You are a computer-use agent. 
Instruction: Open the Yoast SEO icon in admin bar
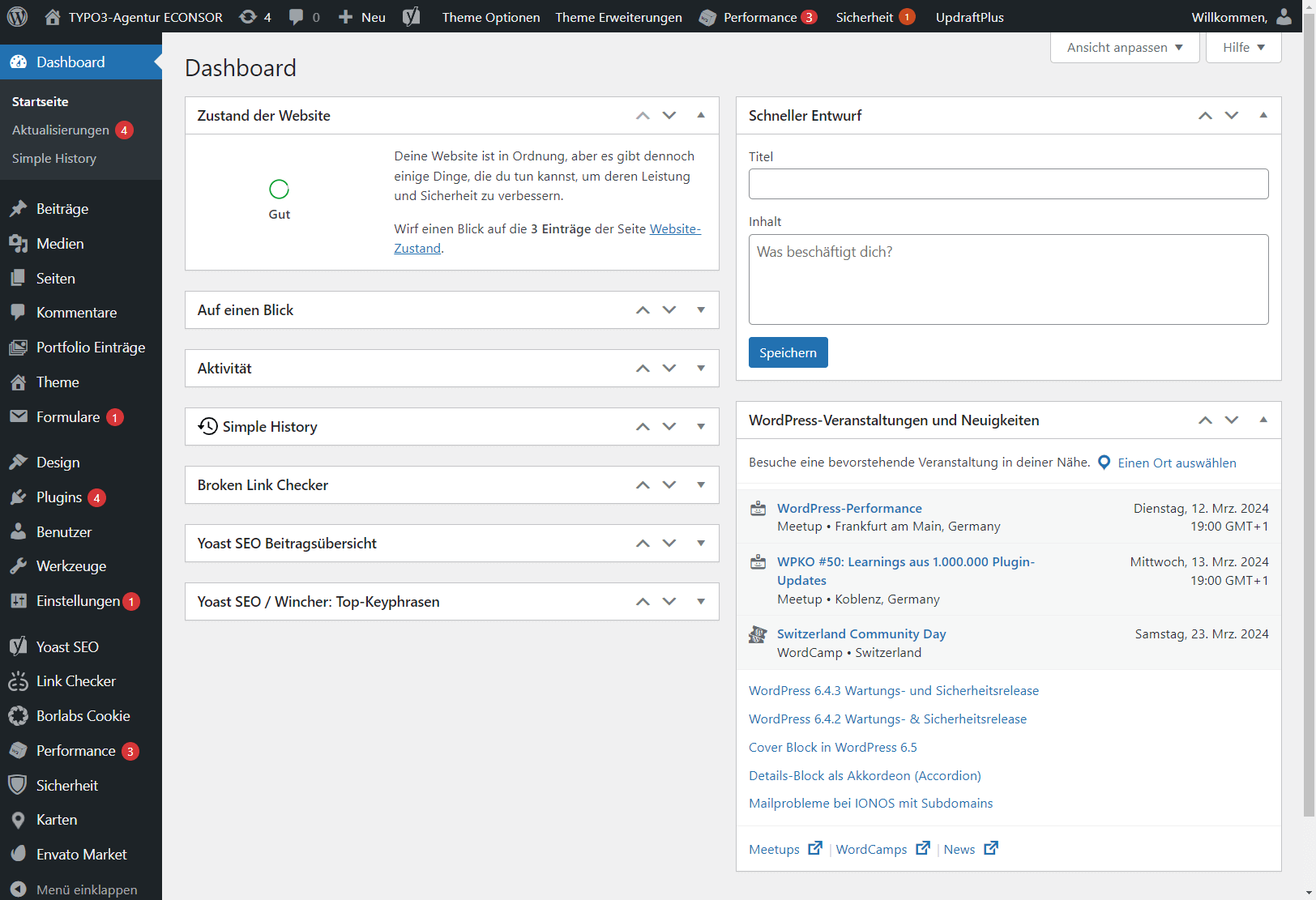coord(412,17)
